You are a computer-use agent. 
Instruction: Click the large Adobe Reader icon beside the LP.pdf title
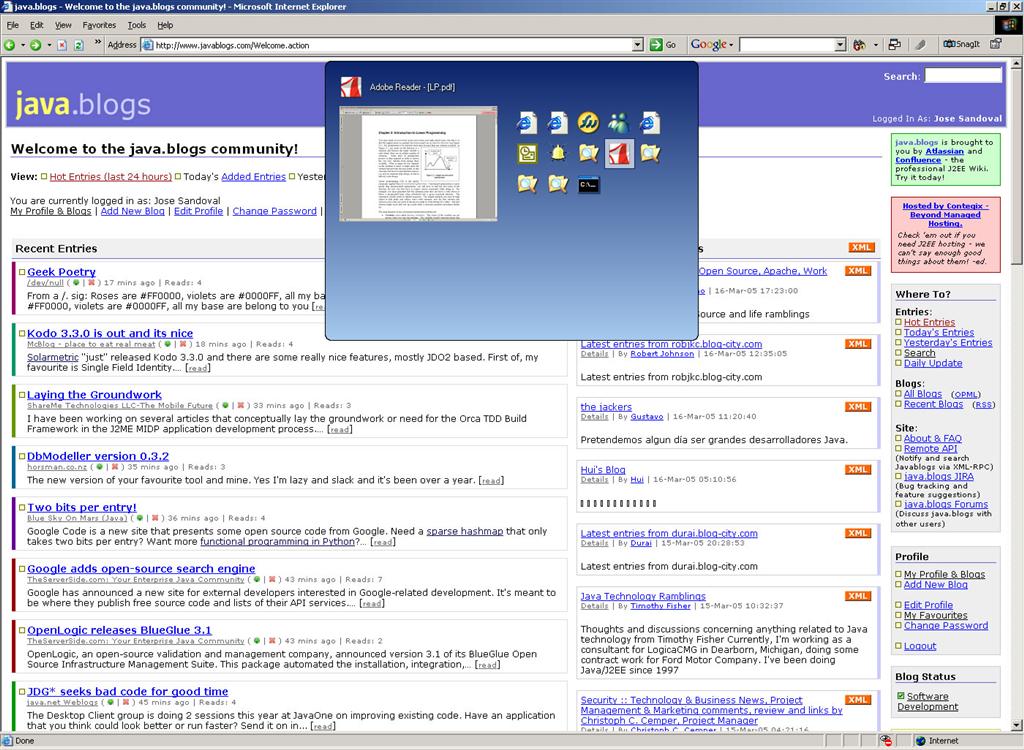pos(351,87)
